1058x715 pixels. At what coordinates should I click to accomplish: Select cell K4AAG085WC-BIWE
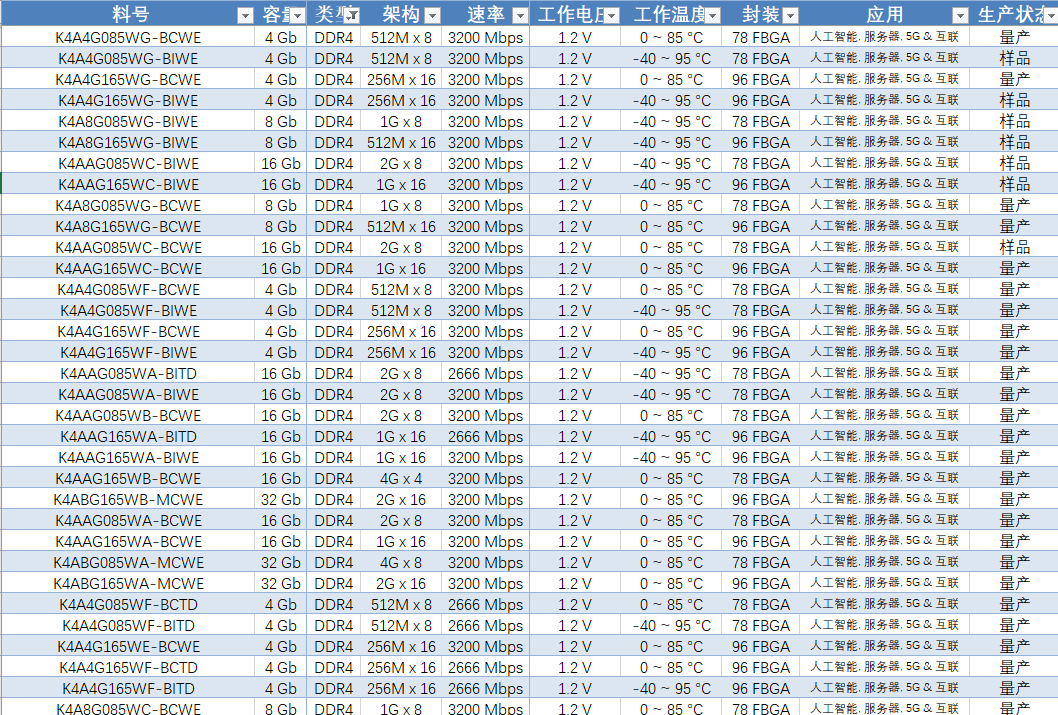(128, 163)
